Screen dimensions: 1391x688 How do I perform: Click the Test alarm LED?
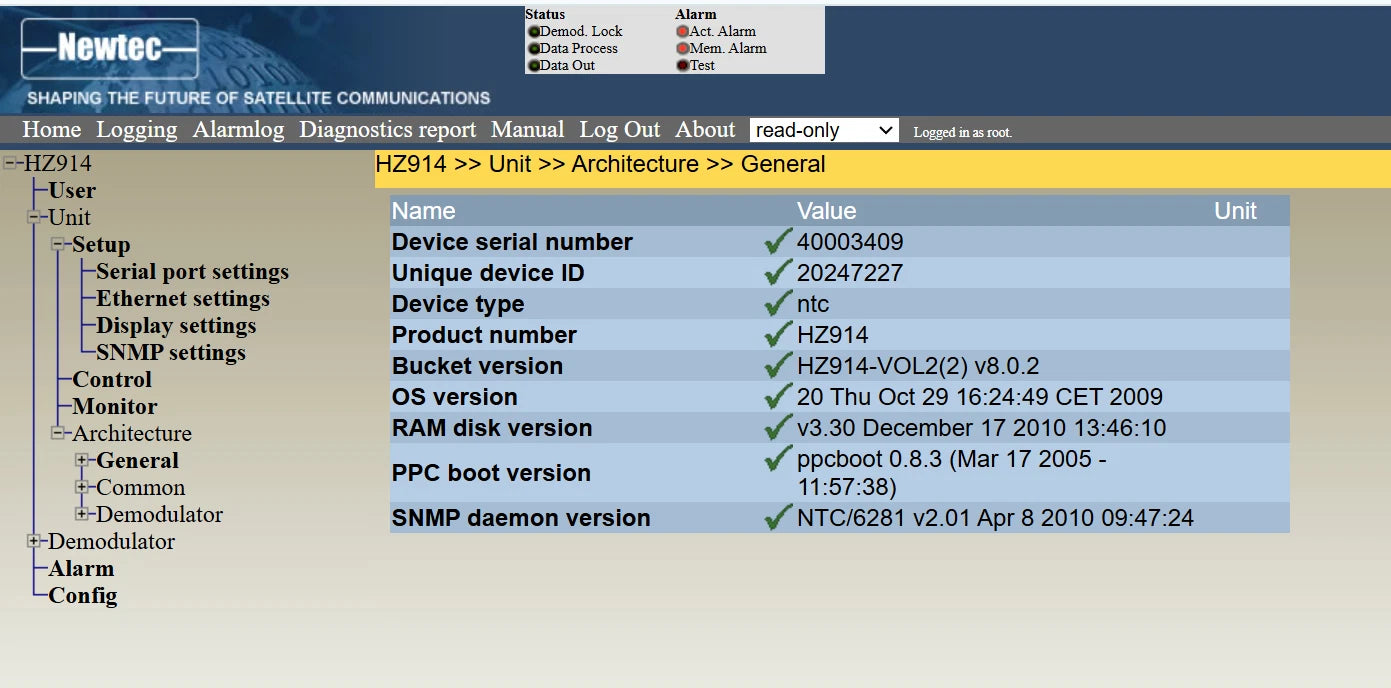pos(683,66)
